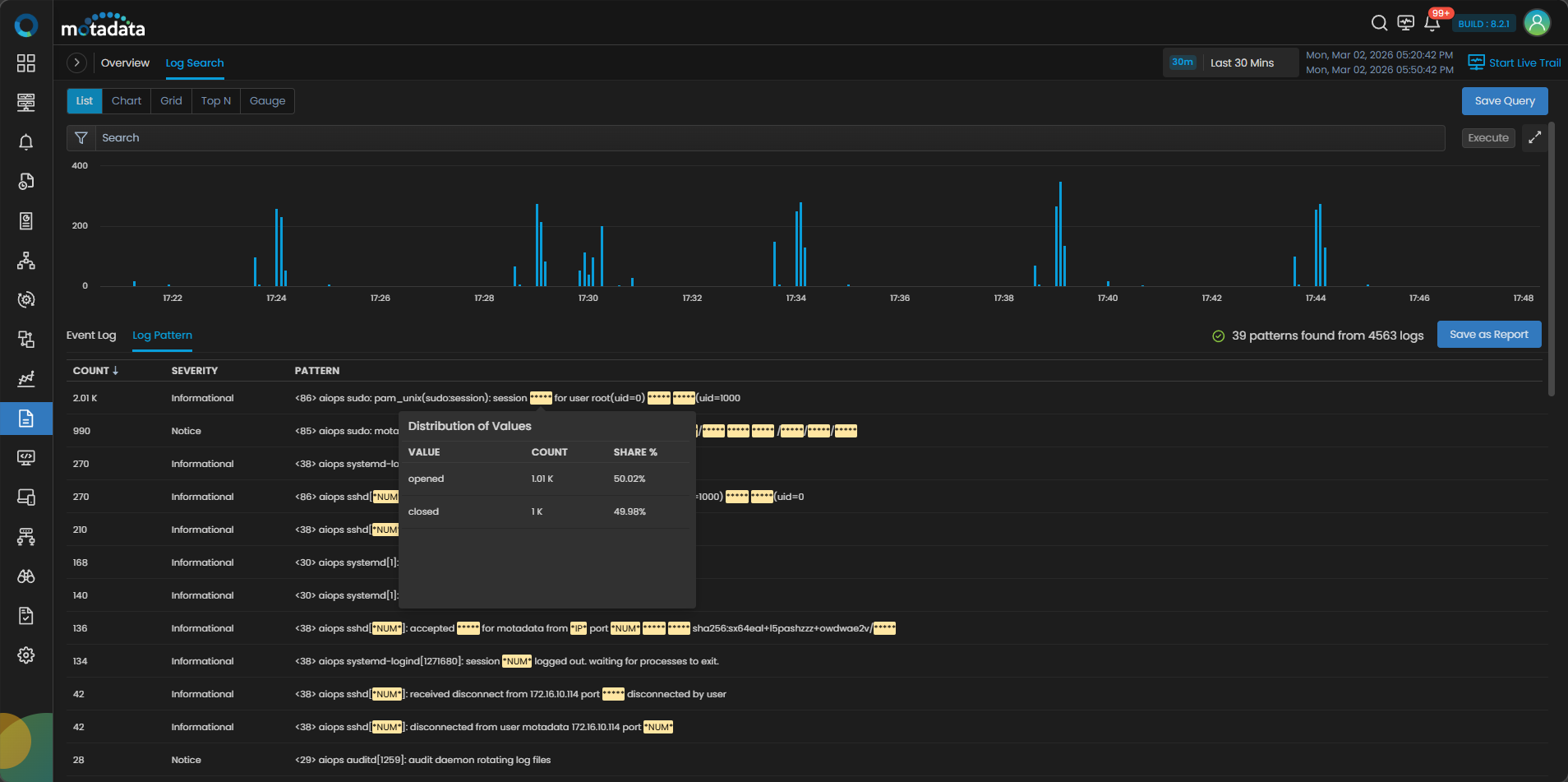
Task: Expand the query editor with arrows icon
Action: [x=1534, y=138]
